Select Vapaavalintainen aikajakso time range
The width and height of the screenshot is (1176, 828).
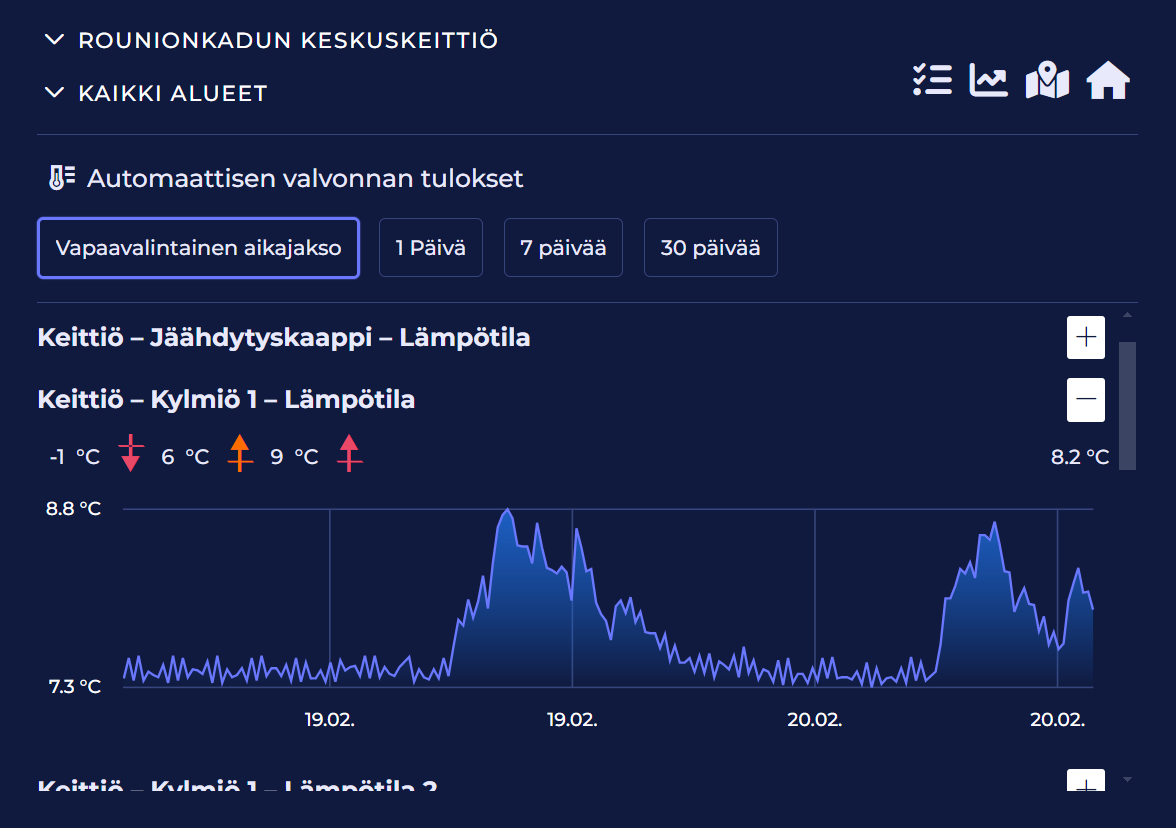(x=198, y=247)
